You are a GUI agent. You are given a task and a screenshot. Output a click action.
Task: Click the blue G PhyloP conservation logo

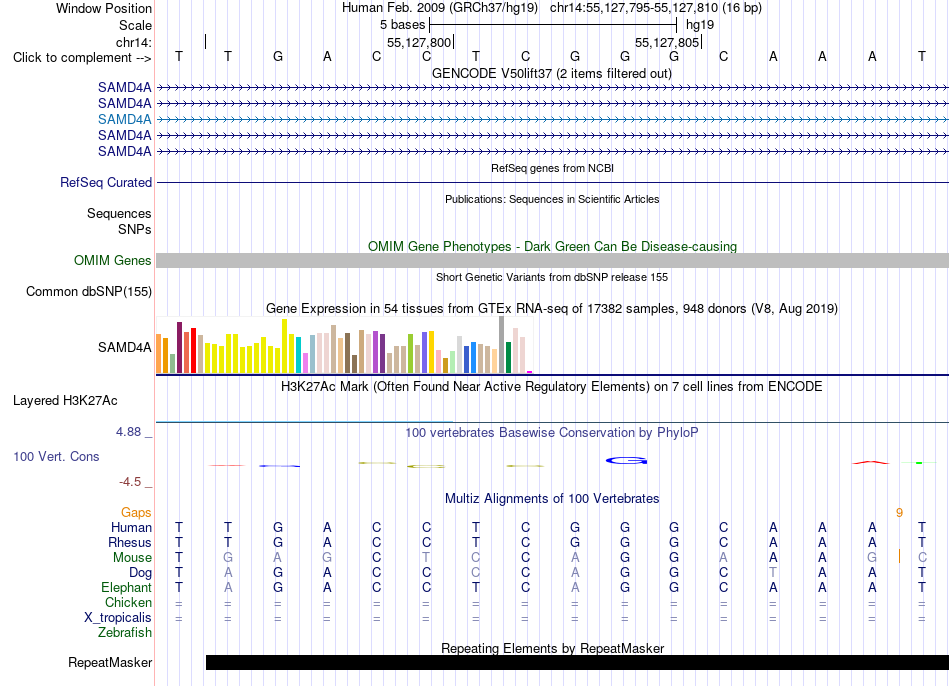coord(626,461)
